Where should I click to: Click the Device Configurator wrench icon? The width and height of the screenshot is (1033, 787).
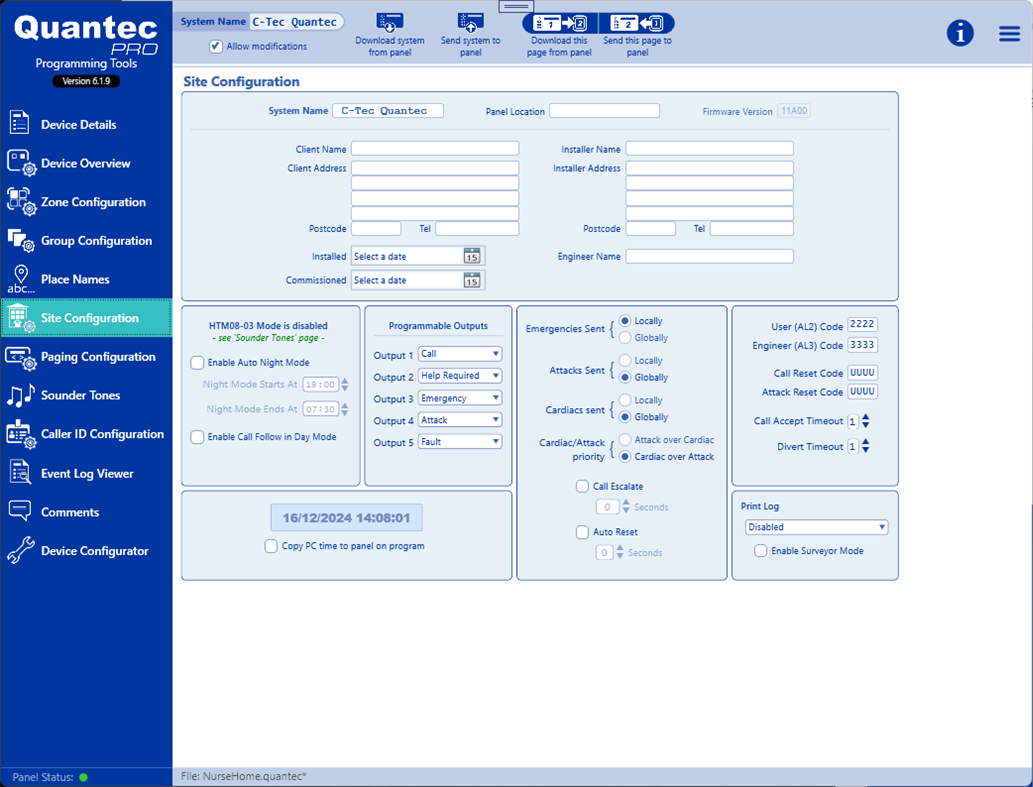pos(20,550)
